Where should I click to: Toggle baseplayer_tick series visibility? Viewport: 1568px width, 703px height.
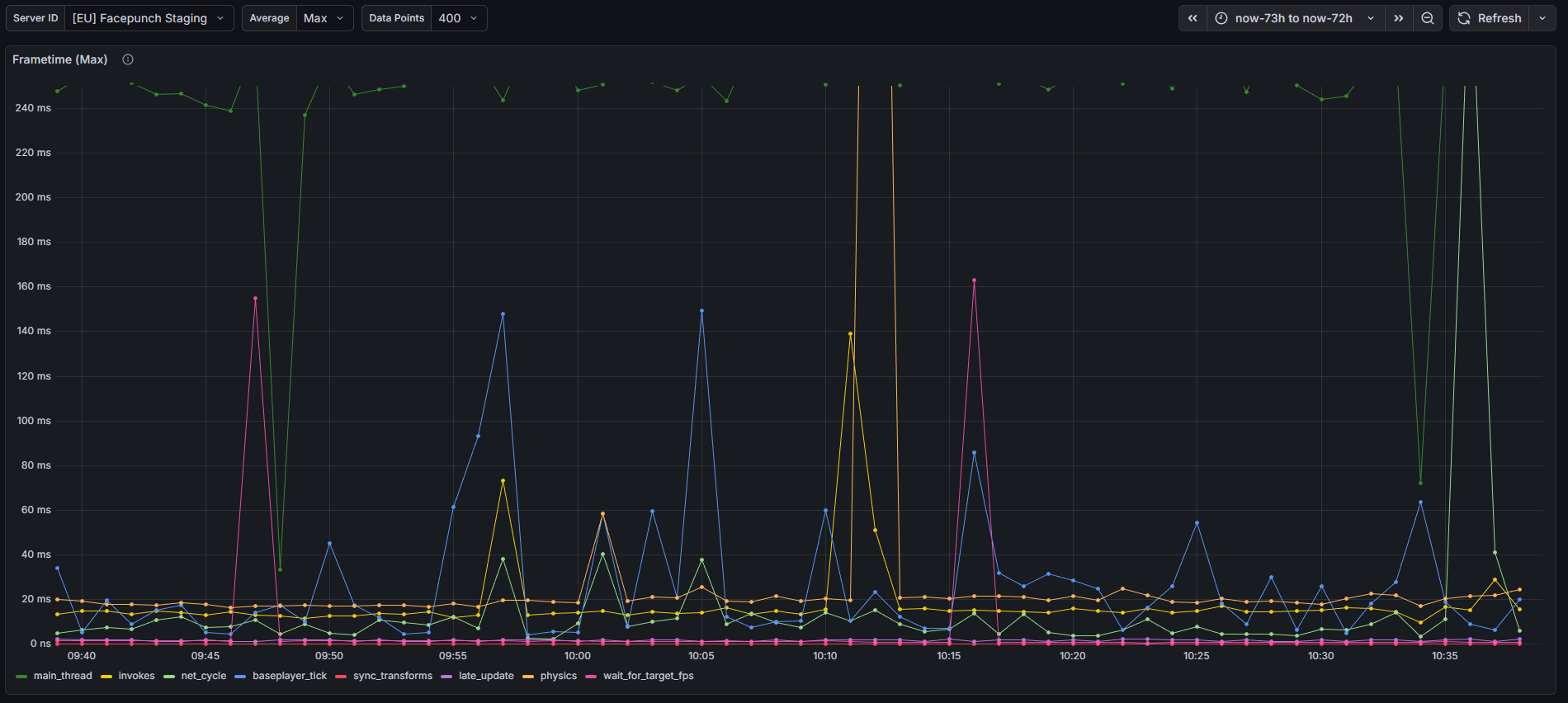pyautogui.click(x=290, y=676)
